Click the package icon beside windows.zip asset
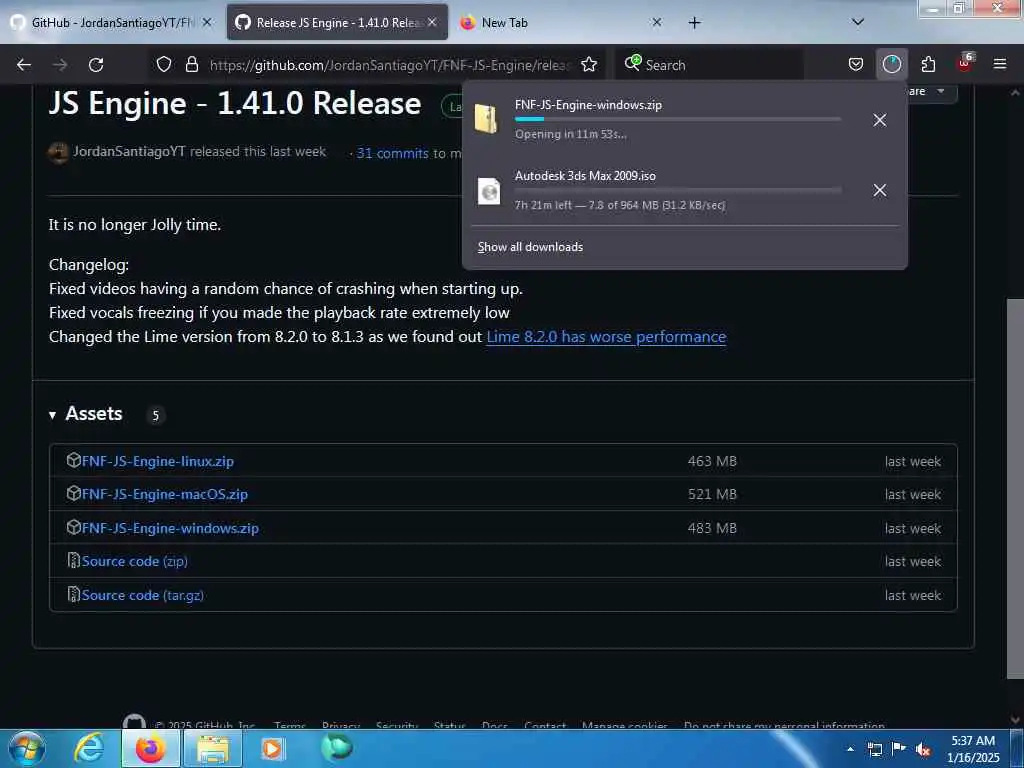The width and height of the screenshot is (1024, 768). point(74,527)
